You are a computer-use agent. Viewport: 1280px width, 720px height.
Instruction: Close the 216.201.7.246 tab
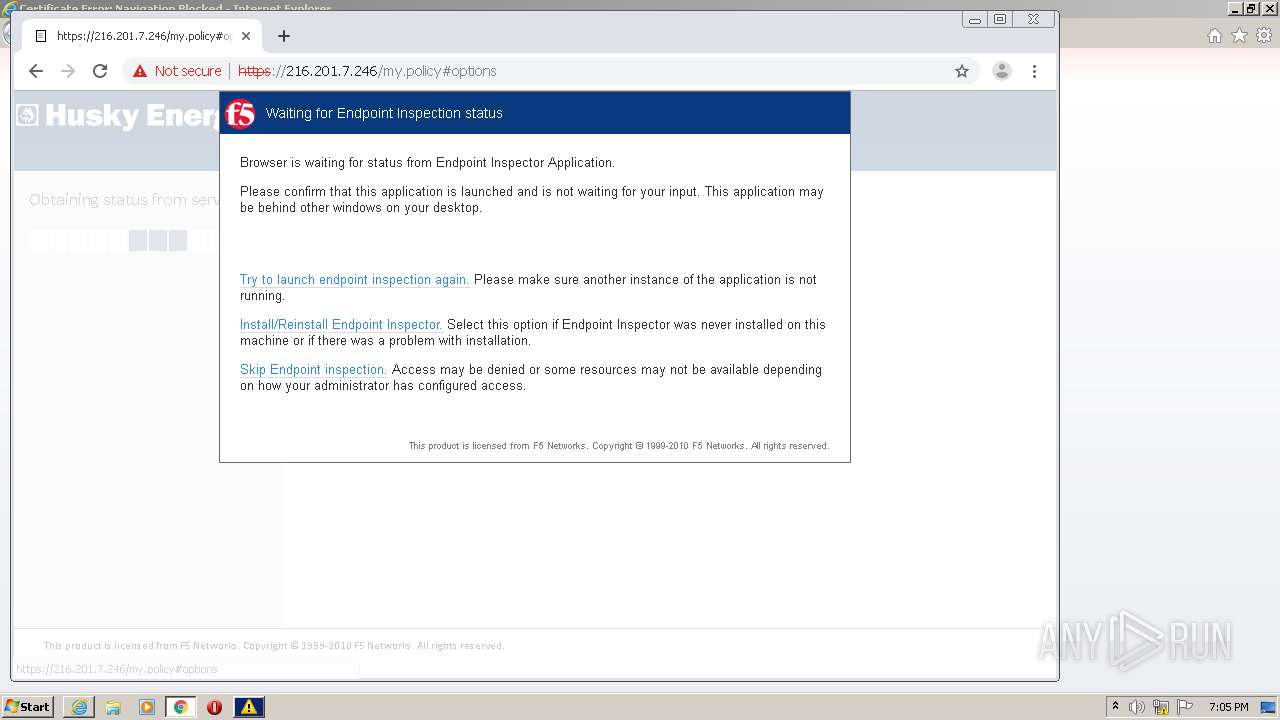[246, 36]
